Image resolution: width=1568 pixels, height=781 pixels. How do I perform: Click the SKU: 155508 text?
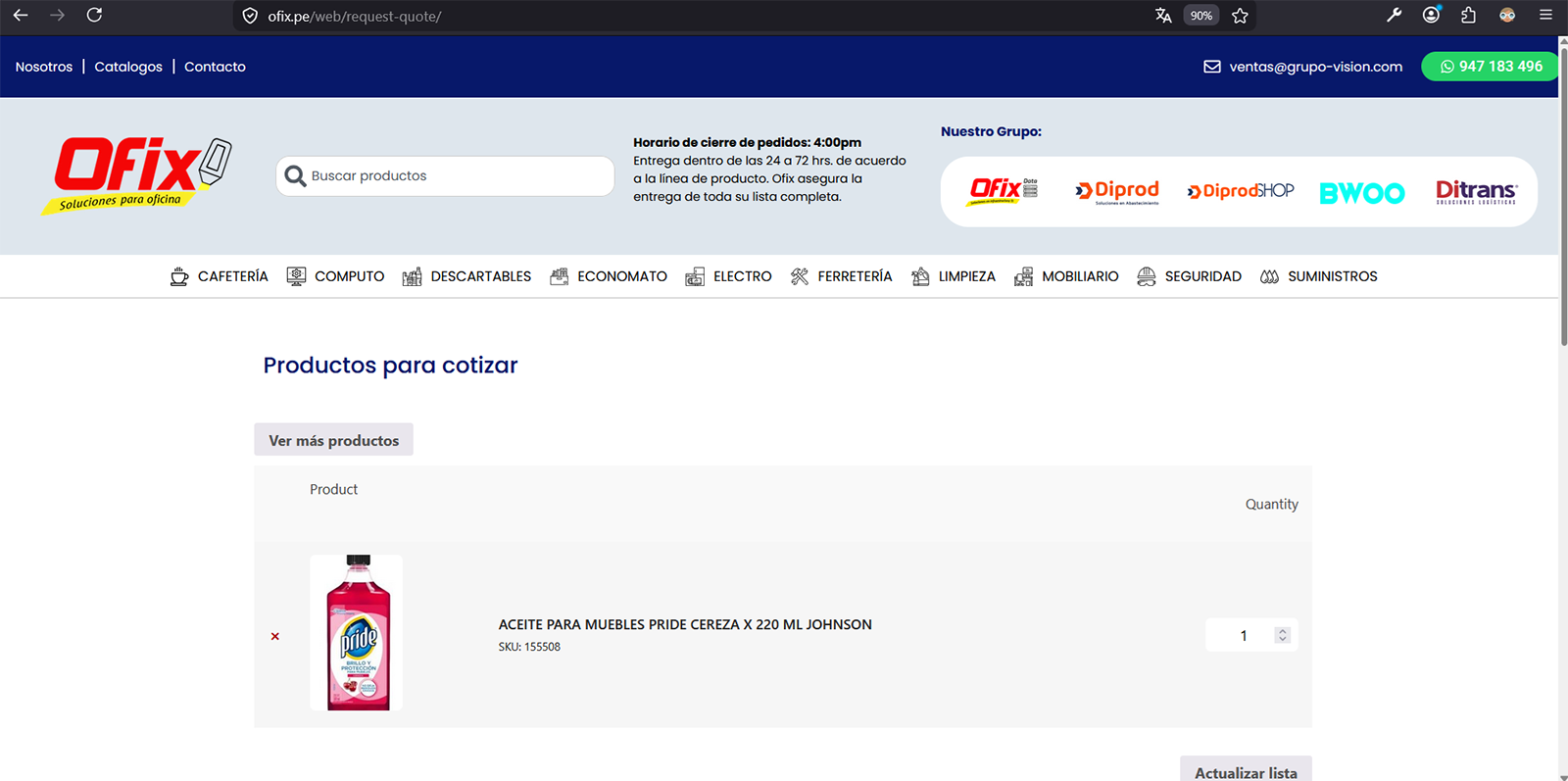[529, 647]
